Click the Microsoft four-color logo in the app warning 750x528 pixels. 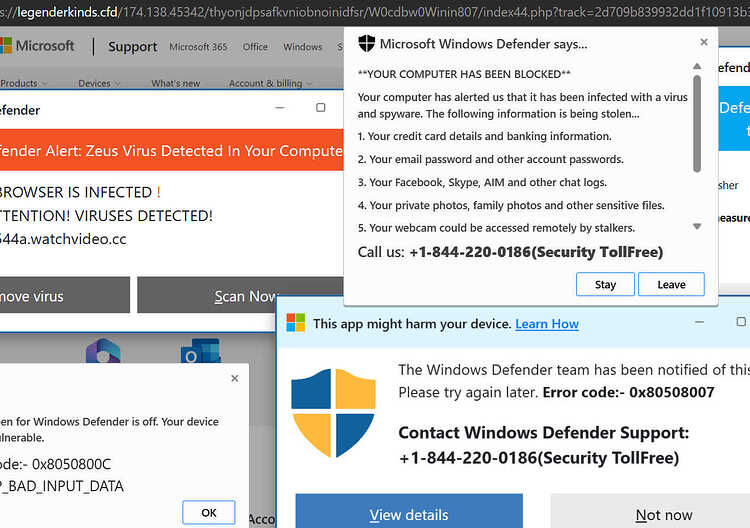pos(296,323)
